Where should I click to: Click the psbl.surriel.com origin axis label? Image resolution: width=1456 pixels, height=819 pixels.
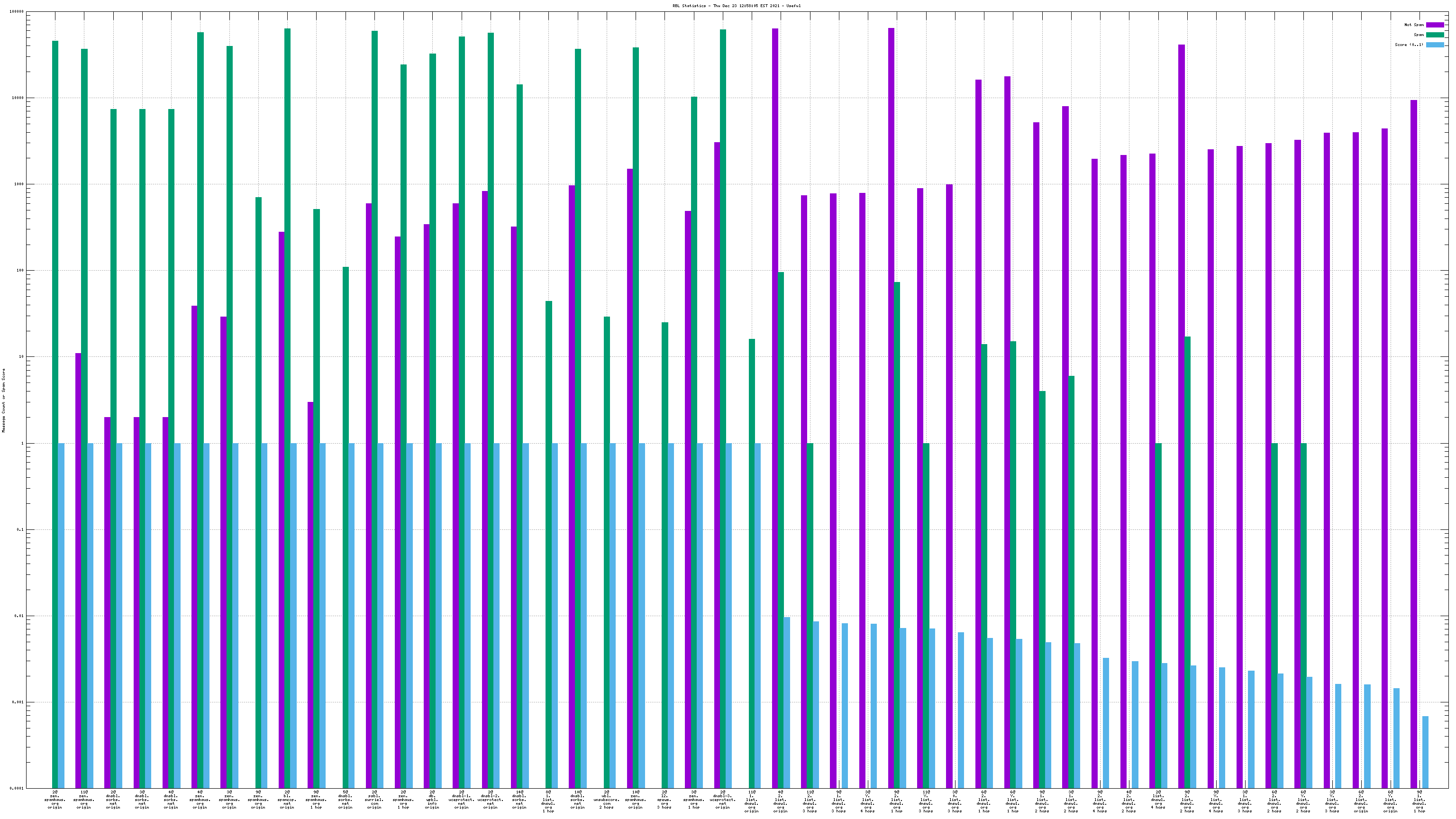click(x=374, y=800)
